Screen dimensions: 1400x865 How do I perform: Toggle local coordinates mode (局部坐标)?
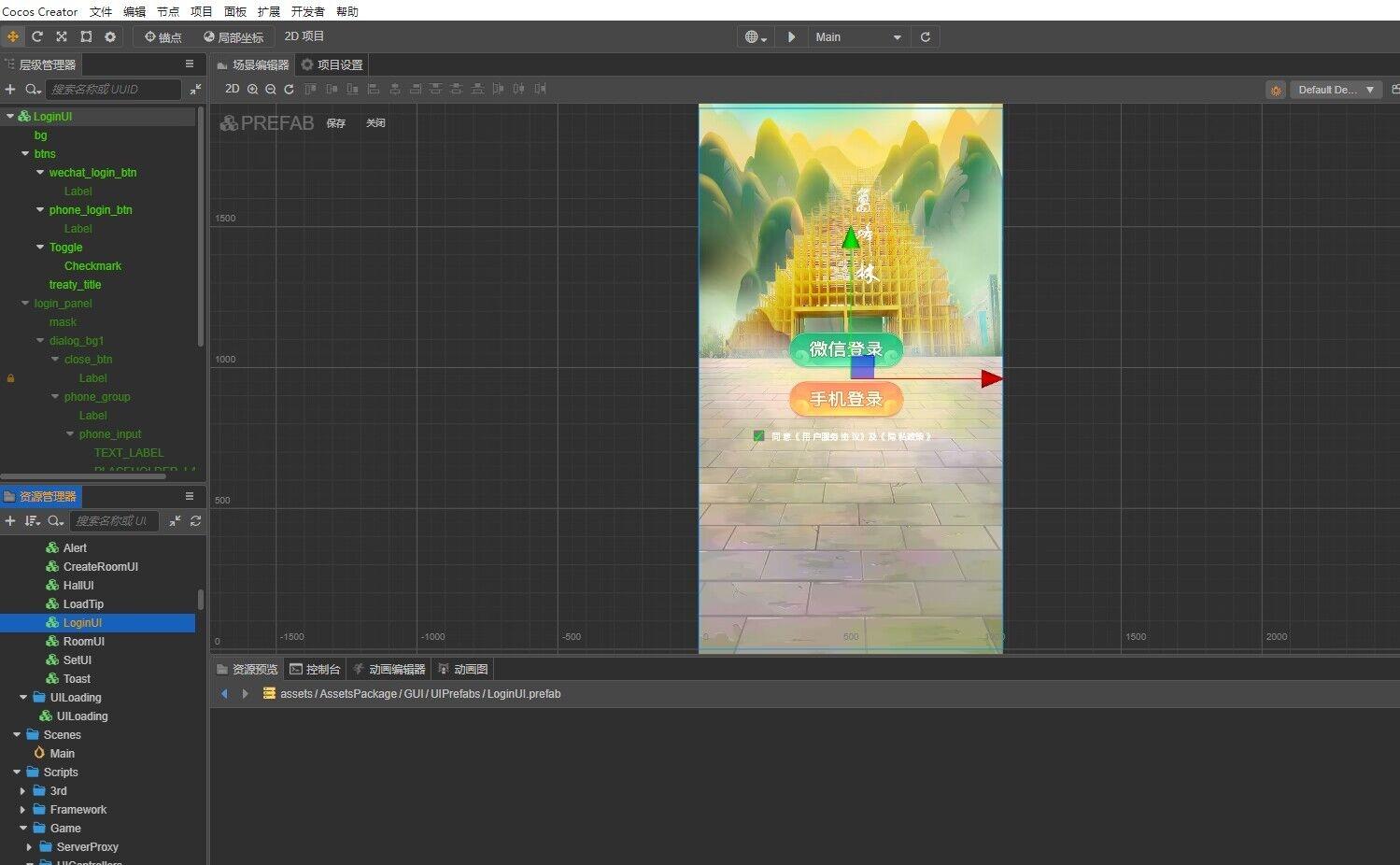pyautogui.click(x=233, y=36)
